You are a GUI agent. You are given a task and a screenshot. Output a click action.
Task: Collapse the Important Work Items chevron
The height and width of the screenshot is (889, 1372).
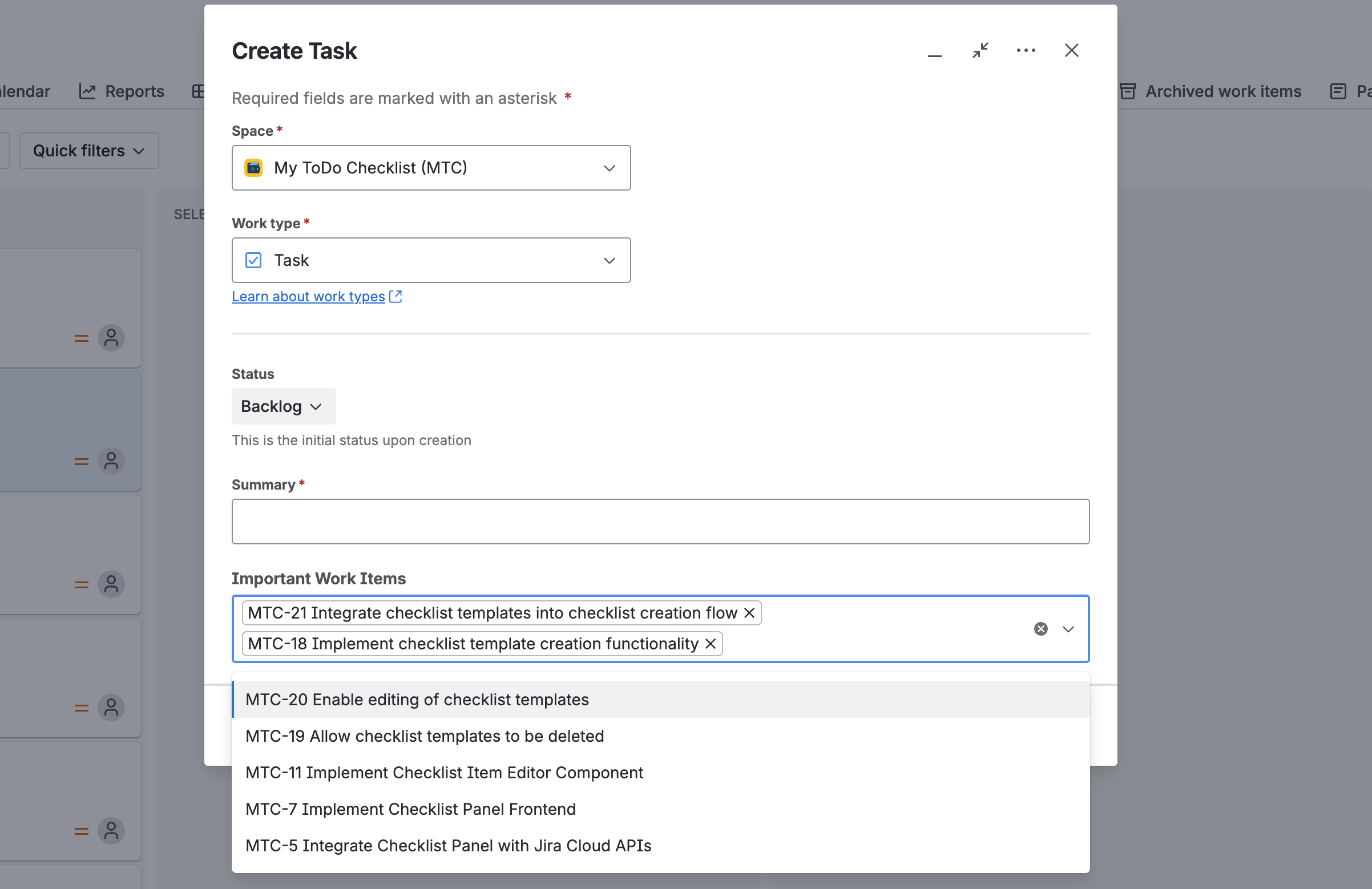(1068, 629)
